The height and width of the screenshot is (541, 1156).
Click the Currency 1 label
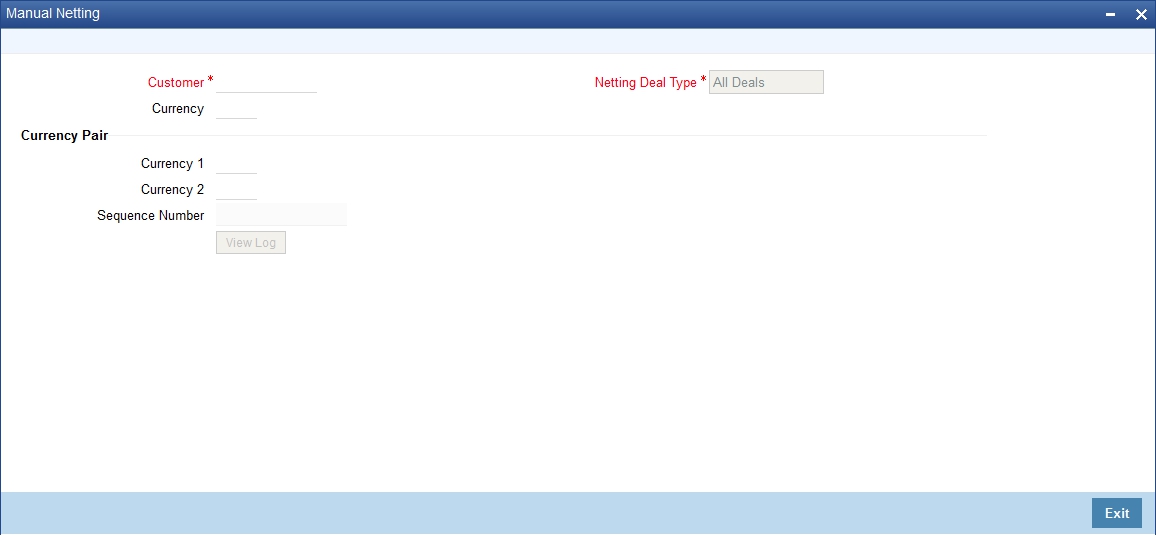coord(173,164)
